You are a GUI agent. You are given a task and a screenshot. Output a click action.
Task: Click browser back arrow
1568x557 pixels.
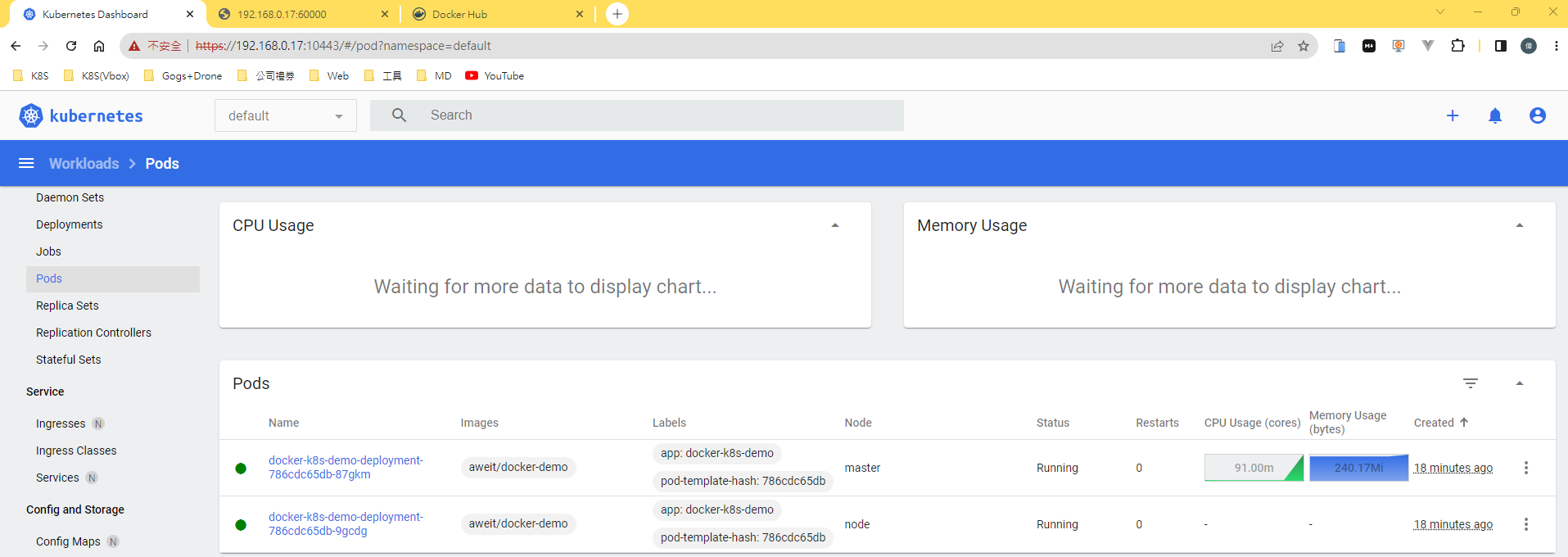pyautogui.click(x=16, y=46)
